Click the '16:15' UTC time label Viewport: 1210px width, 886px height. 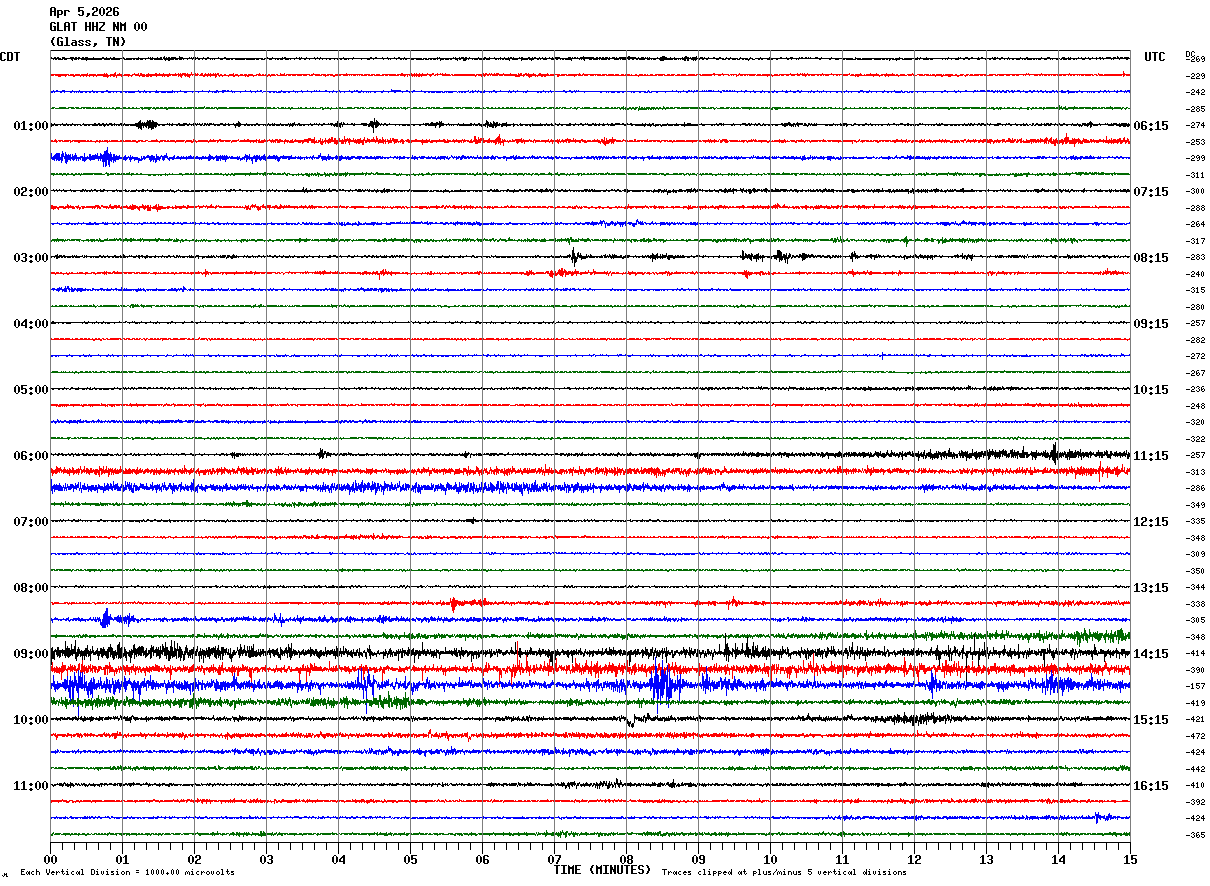click(x=1152, y=786)
